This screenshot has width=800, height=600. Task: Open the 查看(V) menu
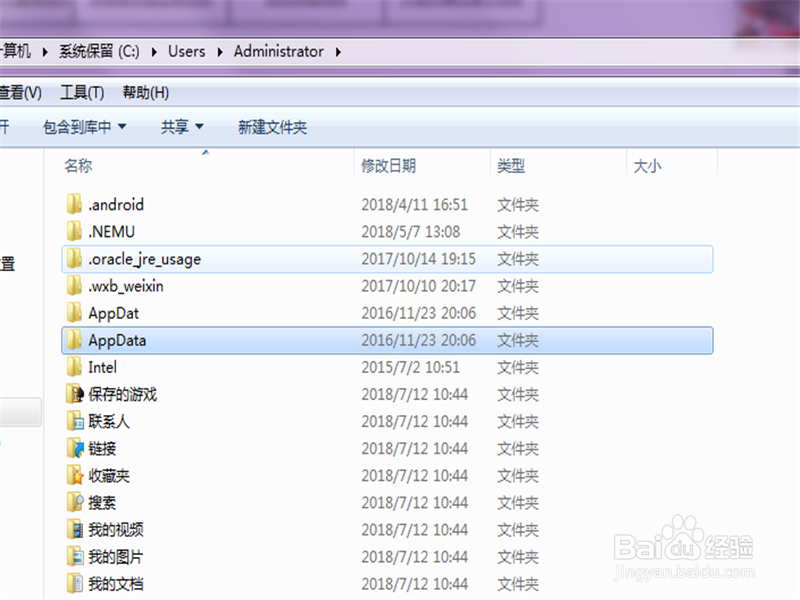(20, 92)
